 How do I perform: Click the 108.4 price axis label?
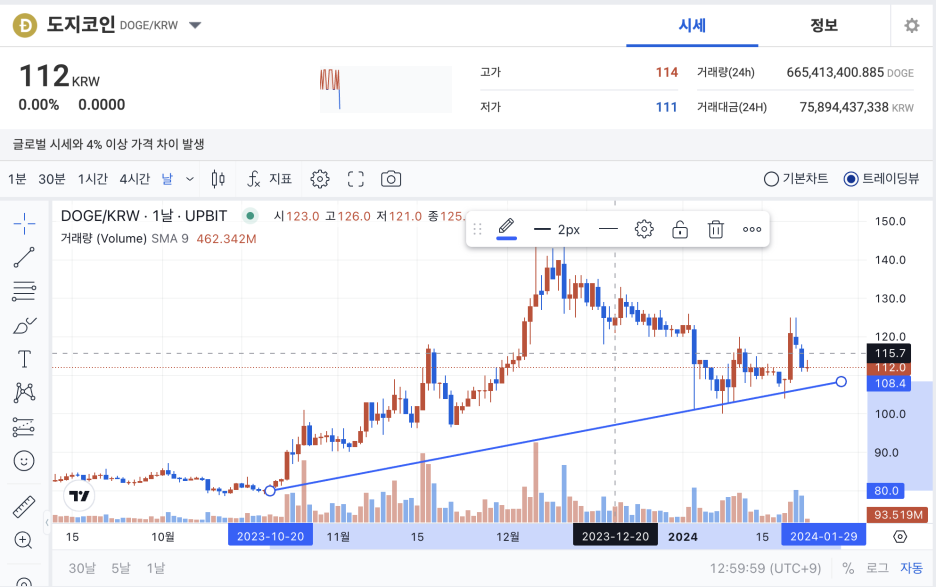click(889, 383)
